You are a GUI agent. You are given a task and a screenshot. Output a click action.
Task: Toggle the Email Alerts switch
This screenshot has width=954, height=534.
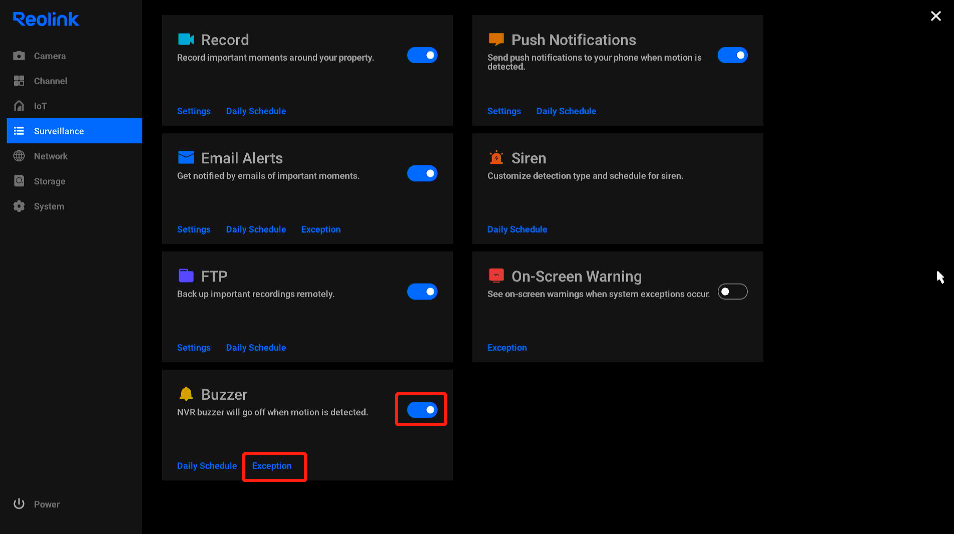422,173
